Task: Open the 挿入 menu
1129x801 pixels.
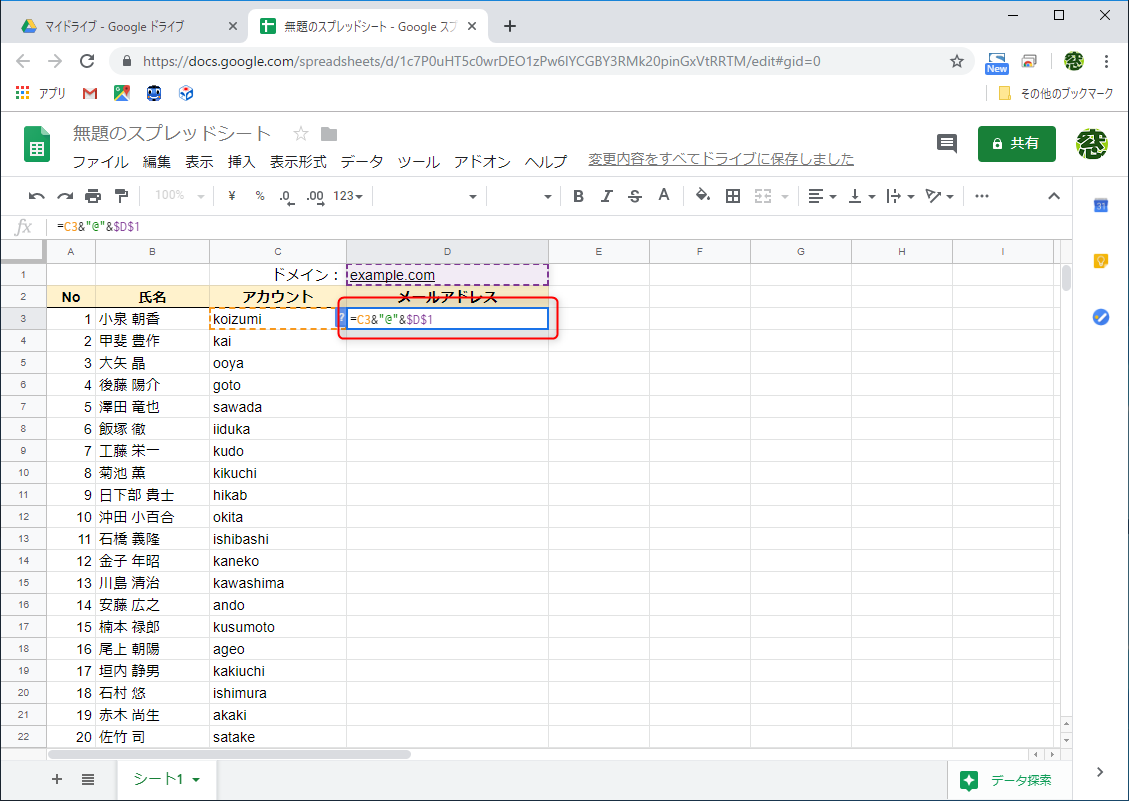Action: tap(241, 160)
